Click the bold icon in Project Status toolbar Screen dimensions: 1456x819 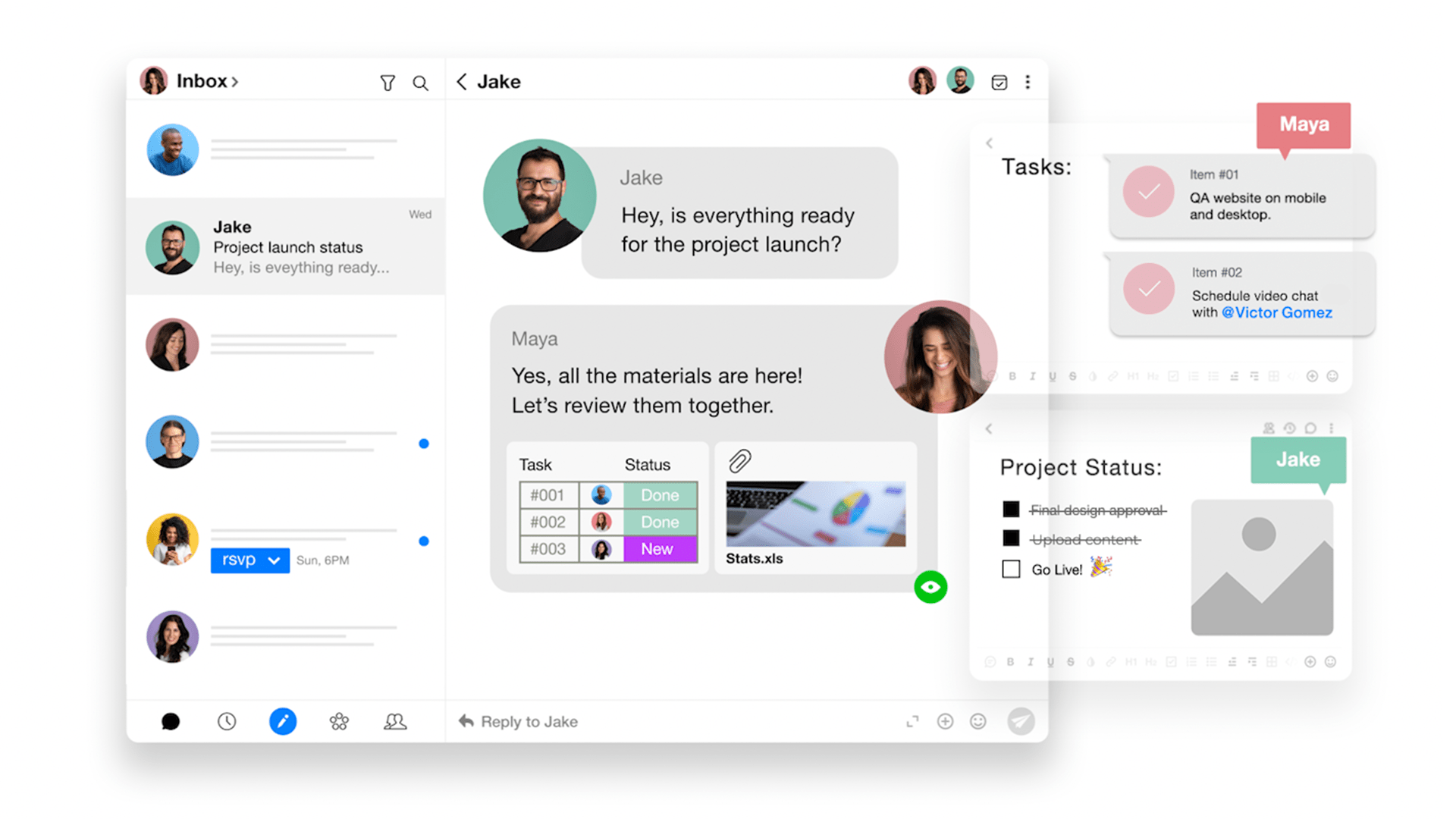coord(1010,662)
